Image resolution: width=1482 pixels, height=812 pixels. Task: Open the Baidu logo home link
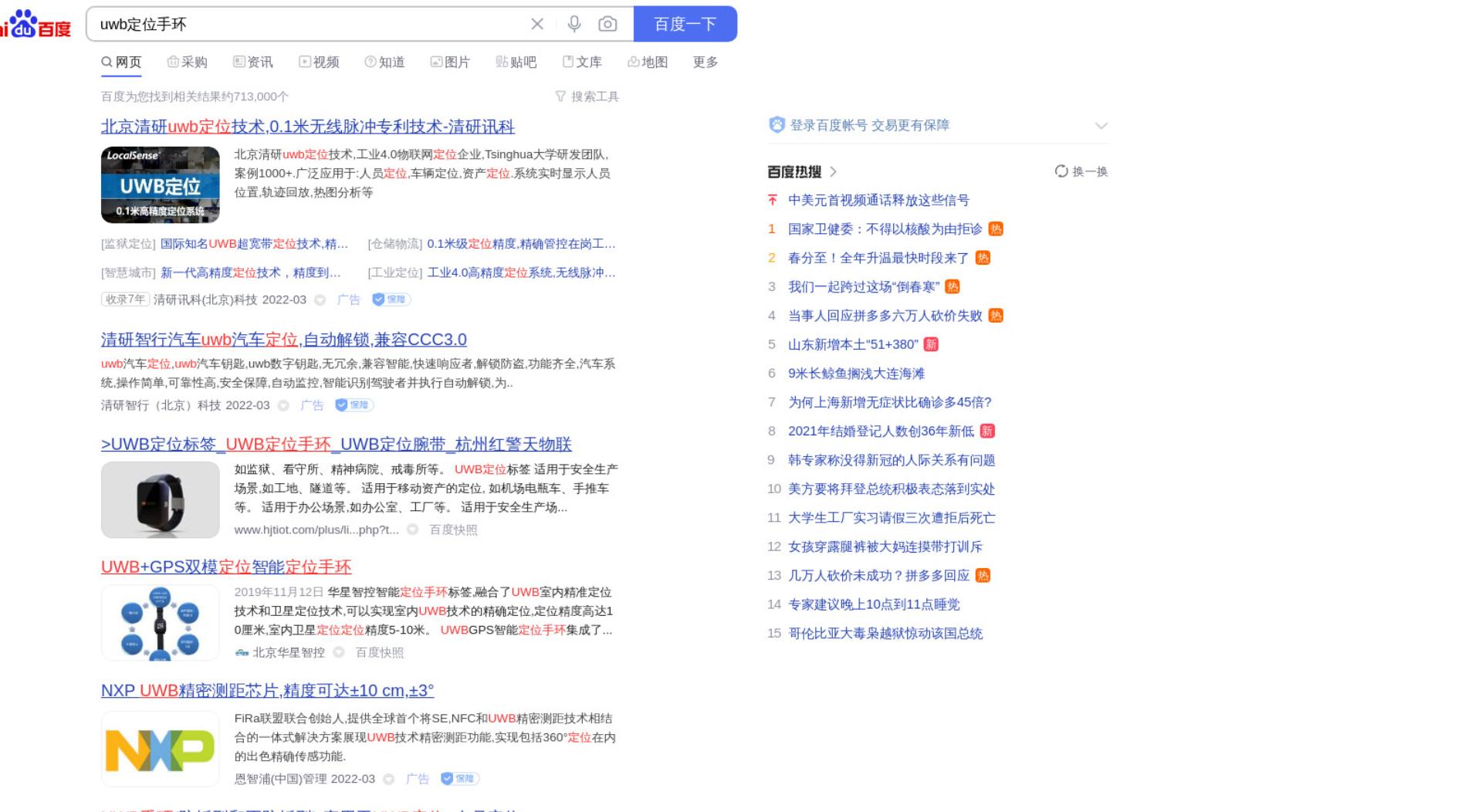[x=35, y=24]
